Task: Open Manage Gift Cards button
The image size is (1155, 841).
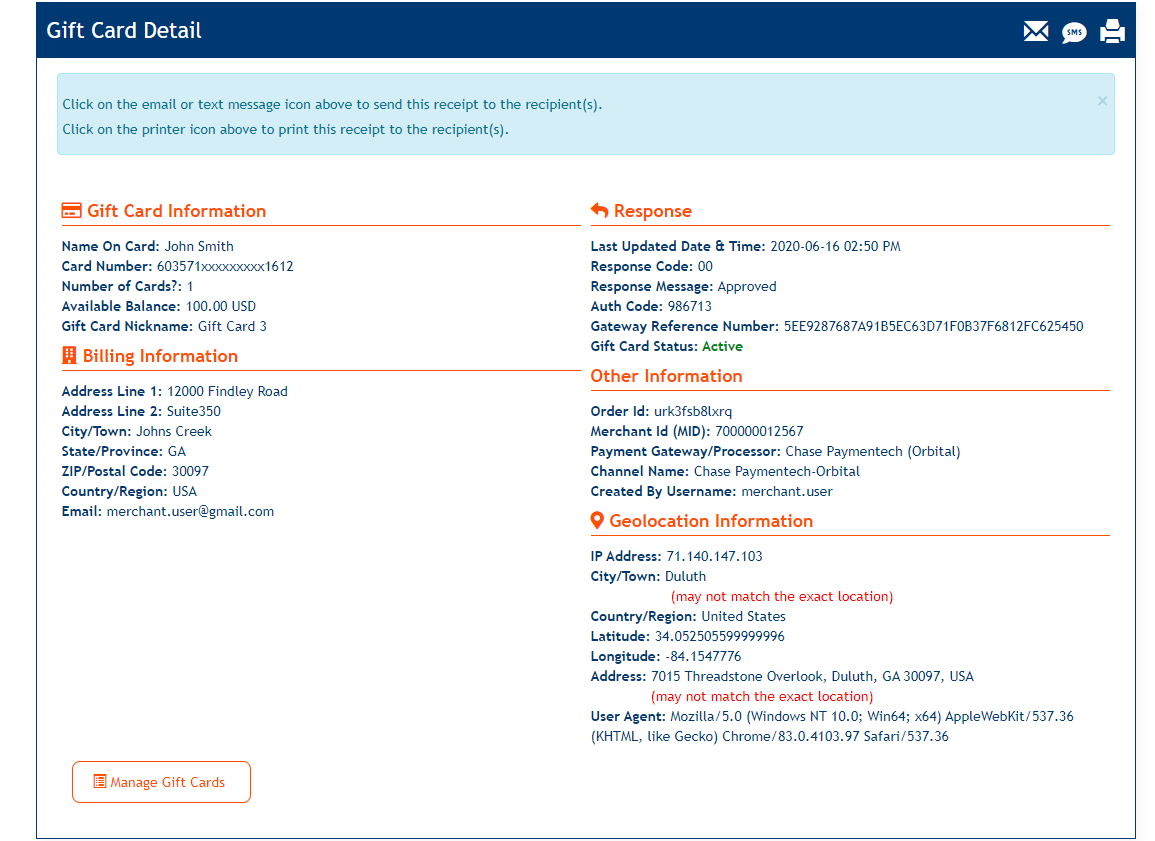Action: pyautogui.click(x=161, y=782)
